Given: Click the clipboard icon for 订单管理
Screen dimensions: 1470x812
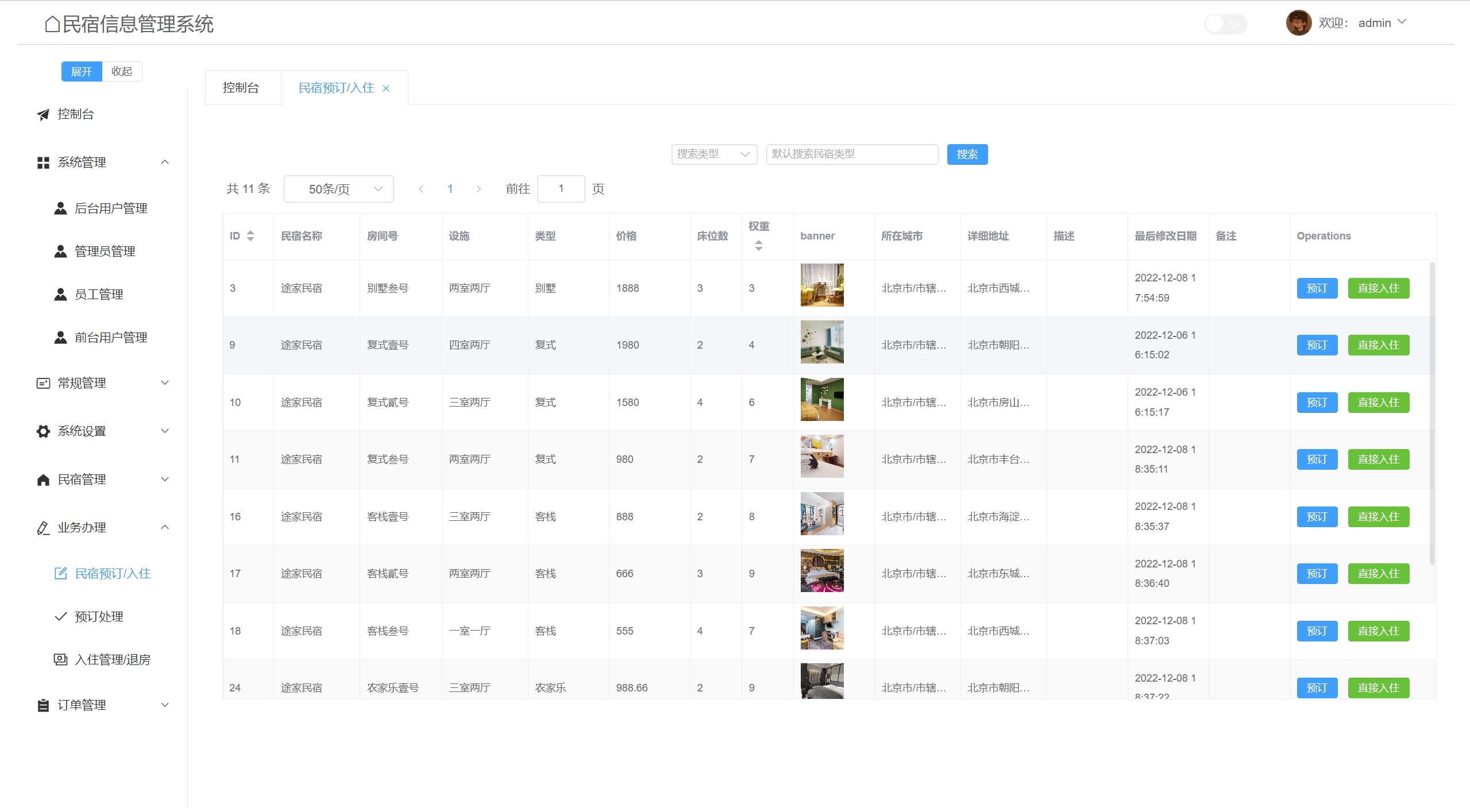Looking at the screenshot, I should [x=43, y=705].
